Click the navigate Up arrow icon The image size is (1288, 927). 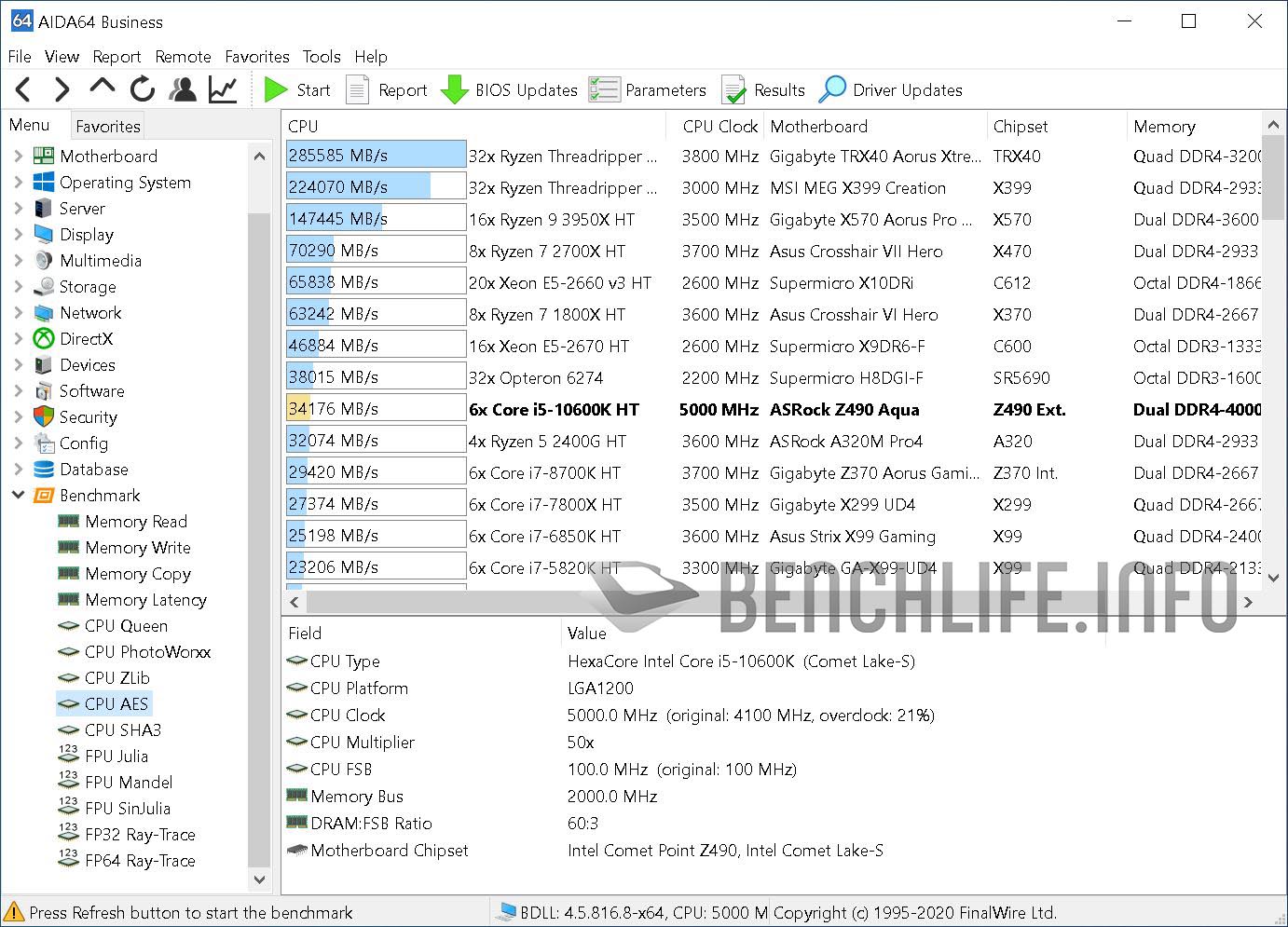pos(103,88)
